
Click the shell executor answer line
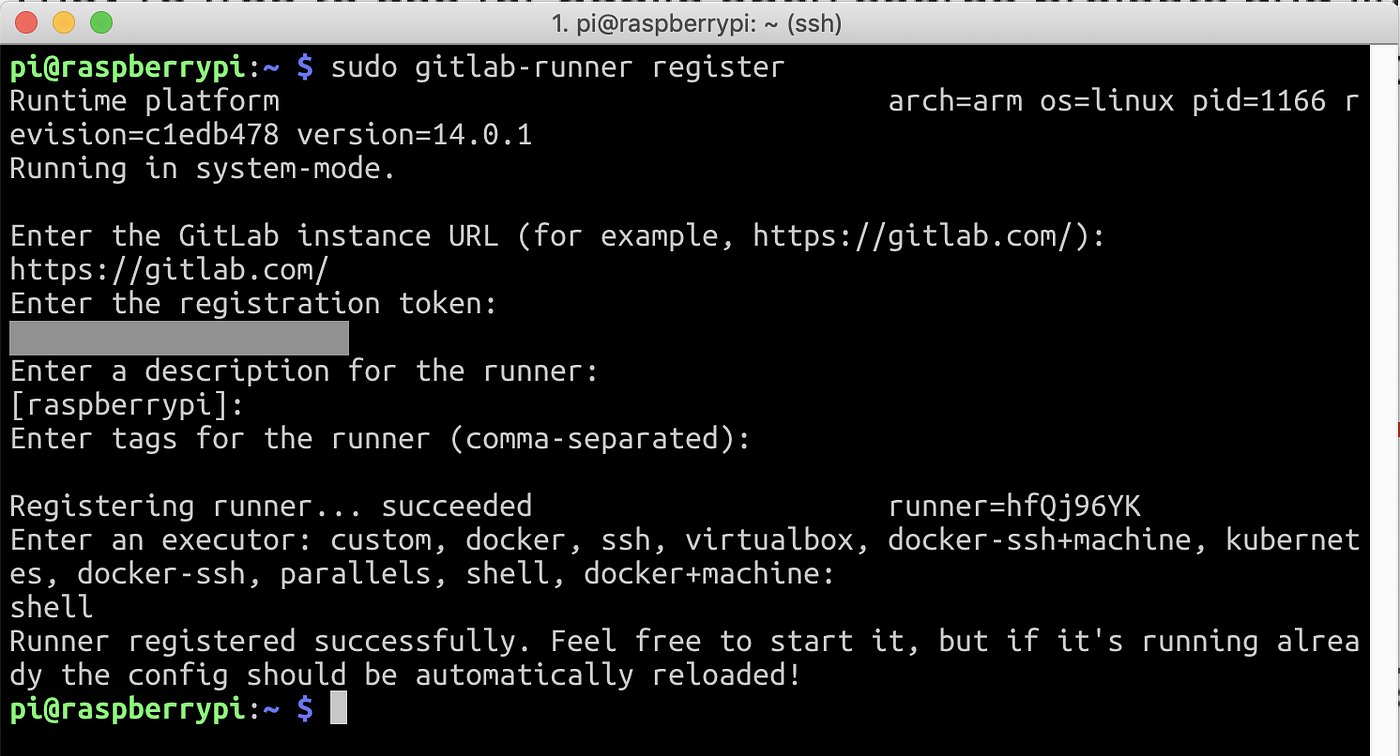coord(50,606)
